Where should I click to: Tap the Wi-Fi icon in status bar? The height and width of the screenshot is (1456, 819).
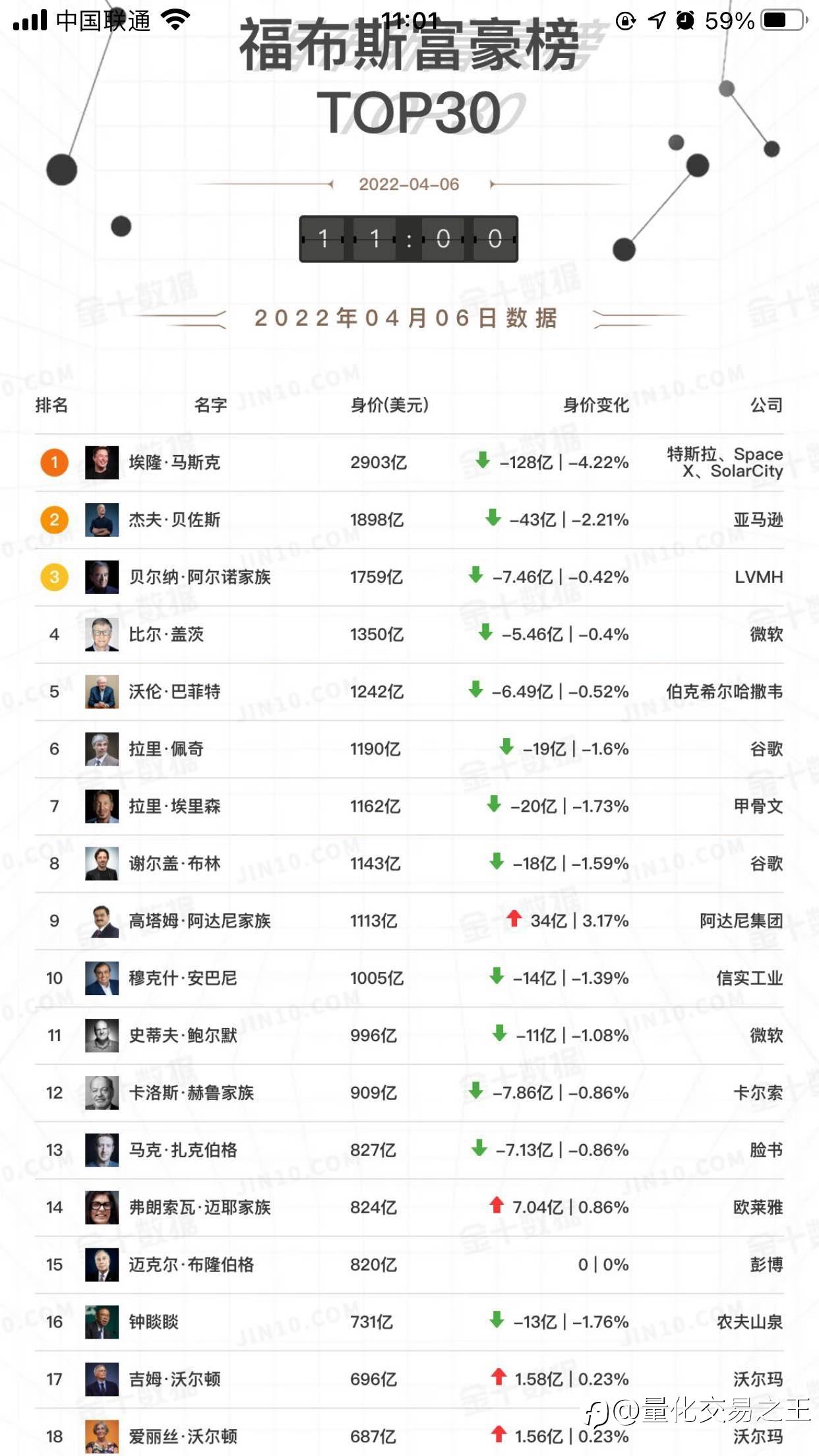click(176, 20)
